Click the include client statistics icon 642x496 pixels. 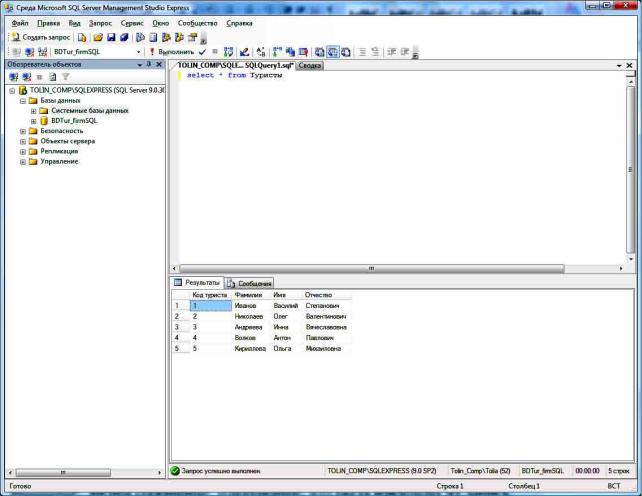(x=290, y=52)
